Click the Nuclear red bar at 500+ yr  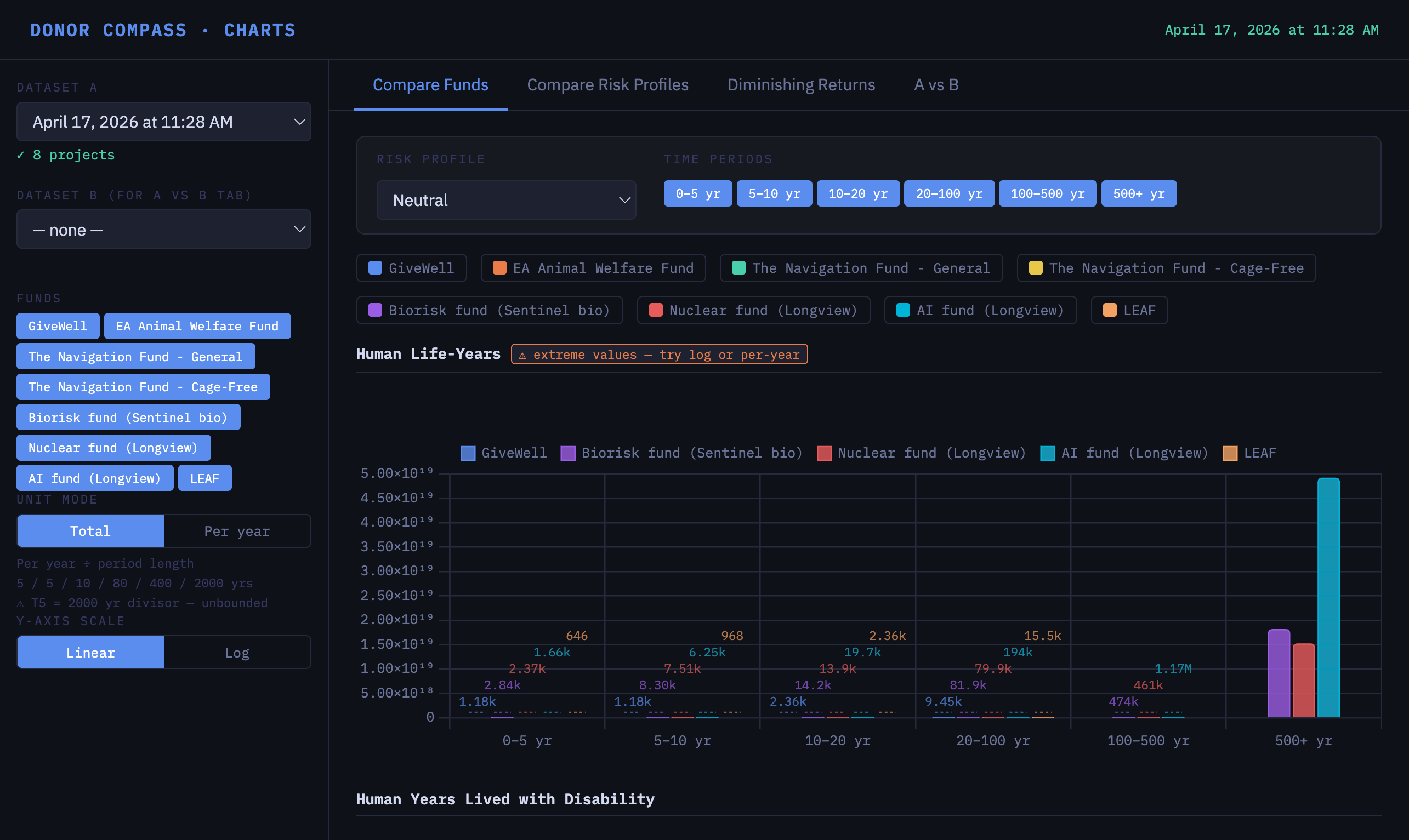tap(1304, 681)
